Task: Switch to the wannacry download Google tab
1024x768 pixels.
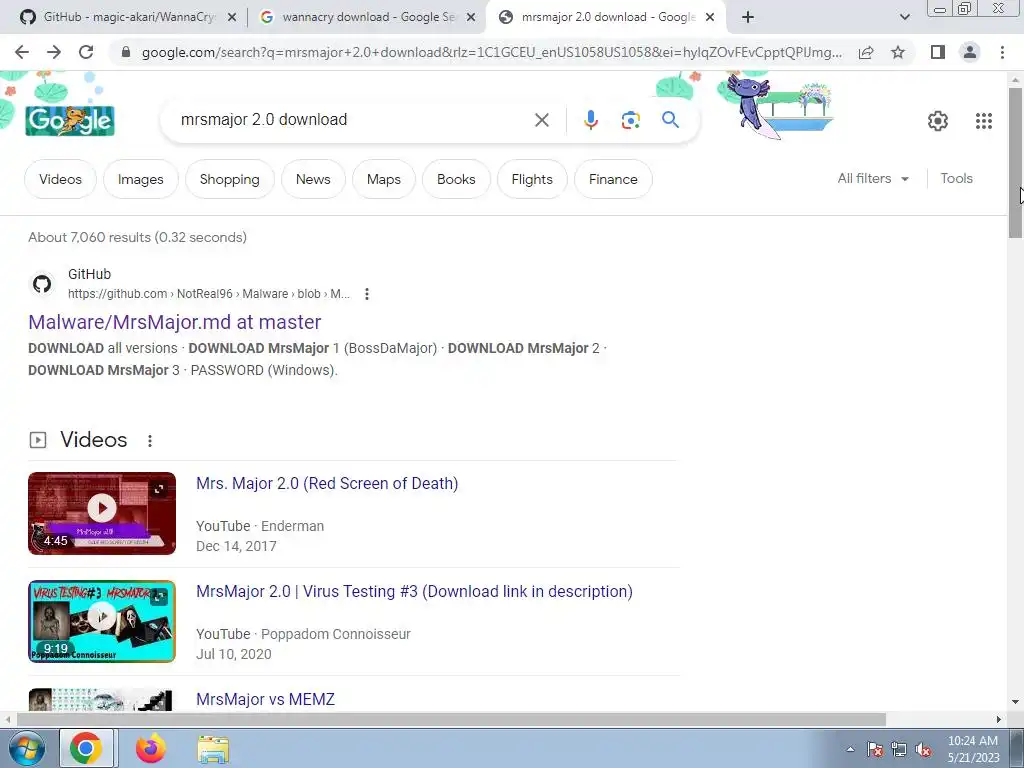Action: [368, 18]
